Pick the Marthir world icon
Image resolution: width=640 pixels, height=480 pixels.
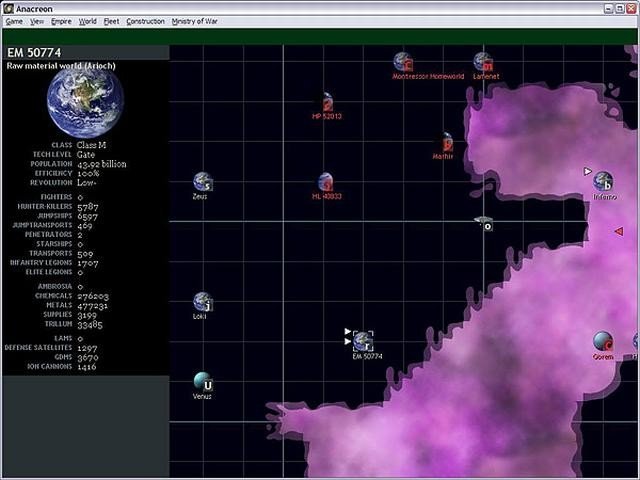(446, 142)
